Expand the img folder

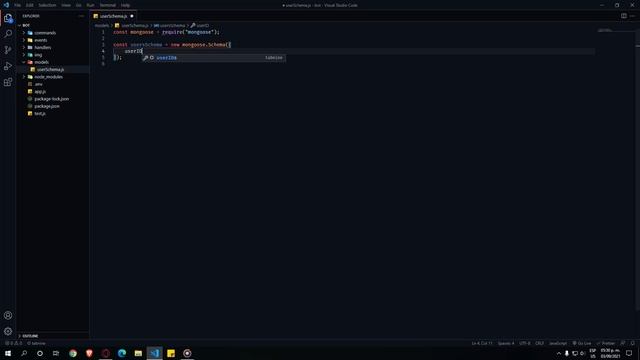point(38,55)
